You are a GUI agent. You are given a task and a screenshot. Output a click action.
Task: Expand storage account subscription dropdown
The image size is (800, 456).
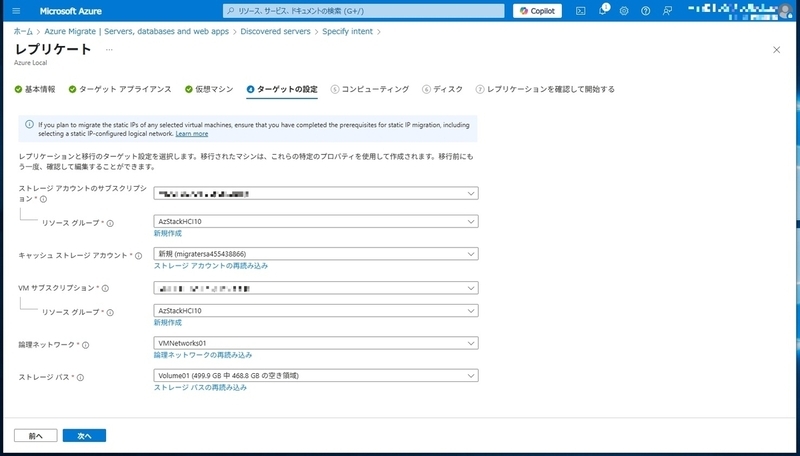[x=316, y=193]
